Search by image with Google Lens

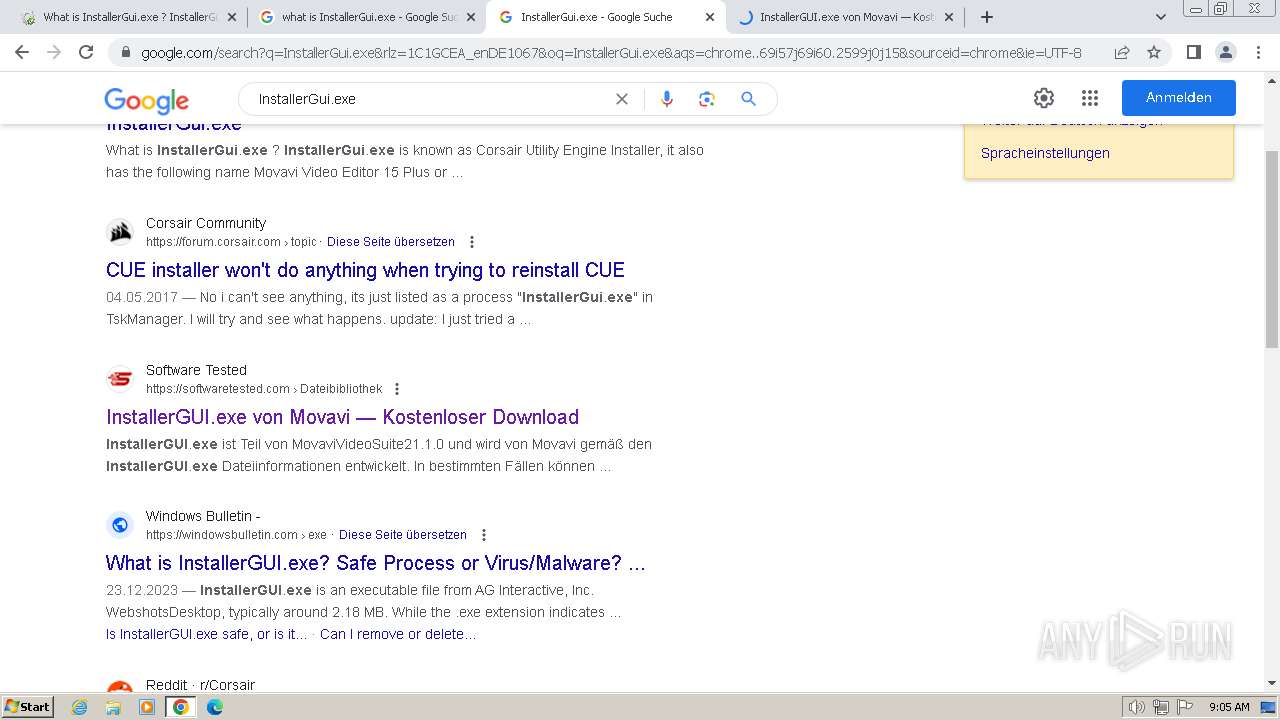click(707, 99)
